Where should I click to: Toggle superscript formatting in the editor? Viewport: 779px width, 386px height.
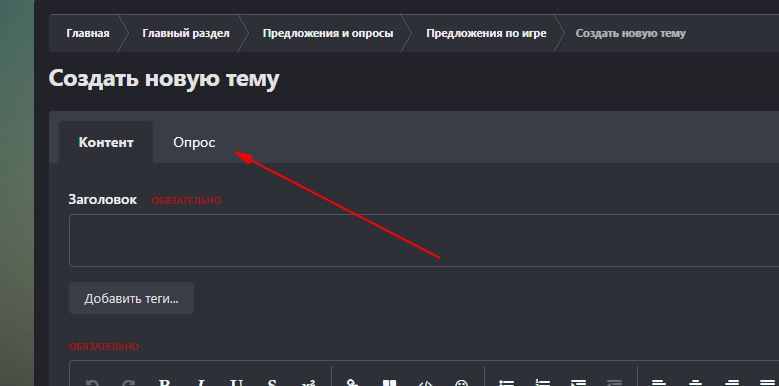pyautogui.click(x=308, y=382)
